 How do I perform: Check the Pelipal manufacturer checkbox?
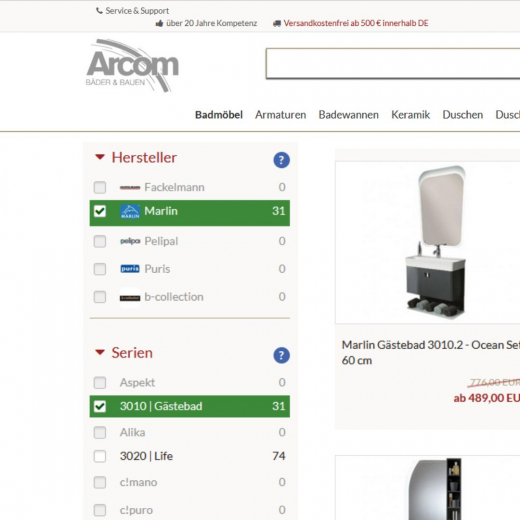tap(100, 241)
